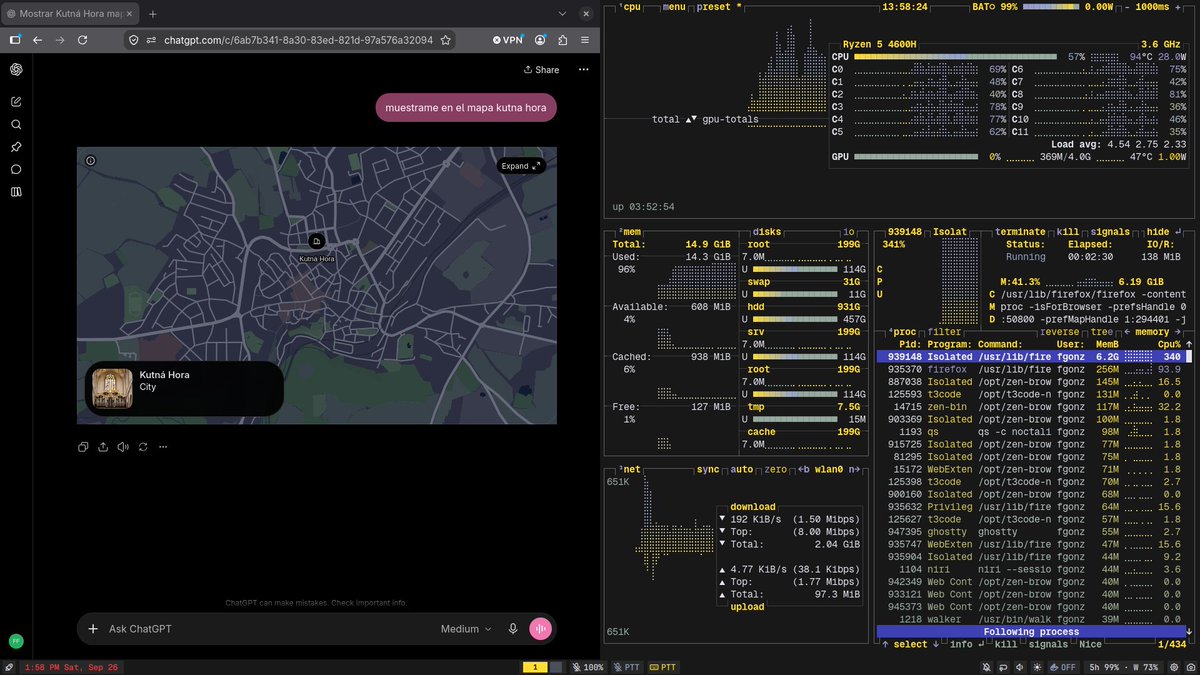The image size is (1200, 675).
Task: Click the browser address bar URL
Action: click(298, 40)
